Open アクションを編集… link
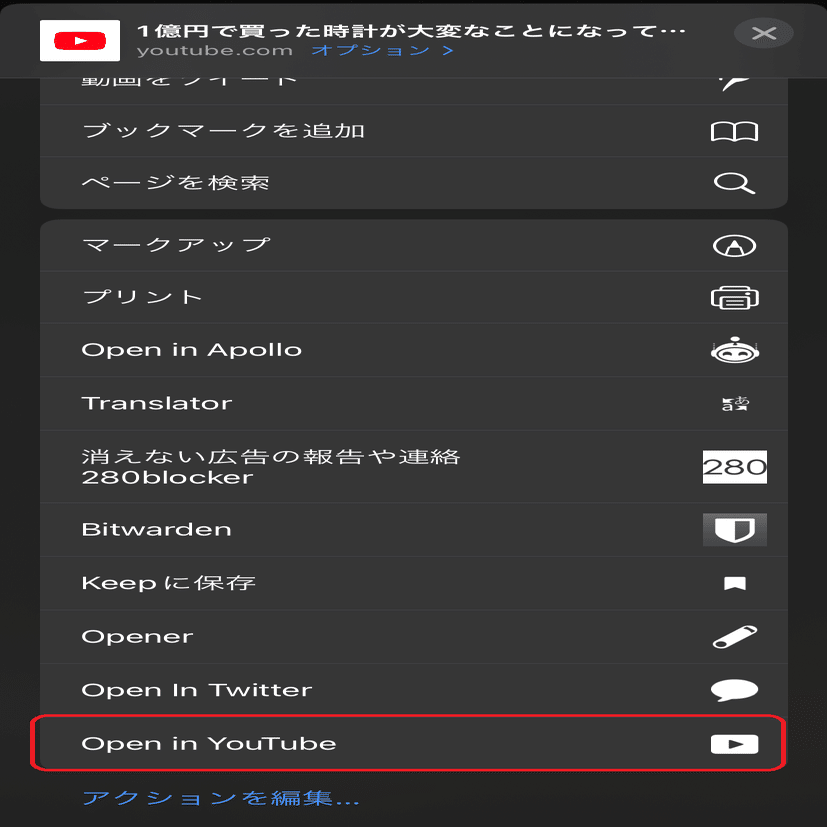This screenshot has height=827, width=827. (220, 798)
